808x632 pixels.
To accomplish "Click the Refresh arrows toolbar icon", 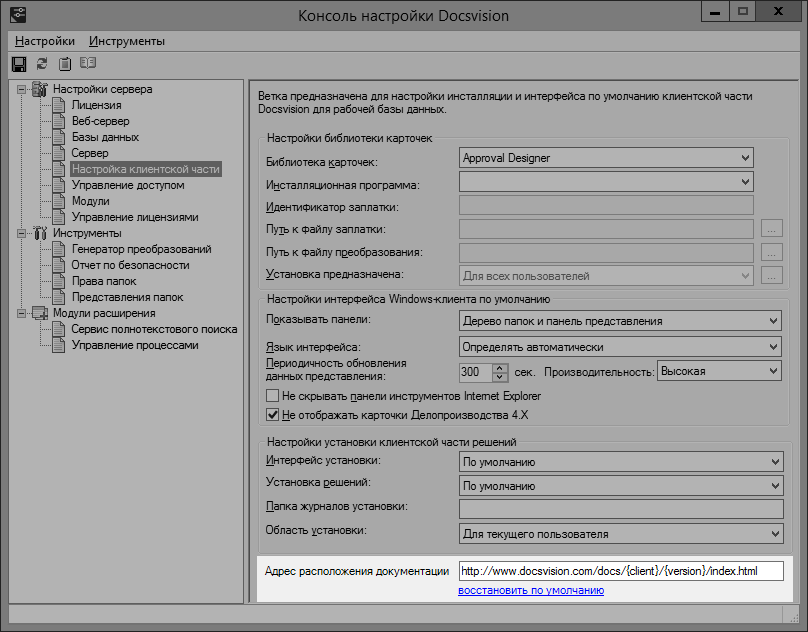I will point(42,64).
